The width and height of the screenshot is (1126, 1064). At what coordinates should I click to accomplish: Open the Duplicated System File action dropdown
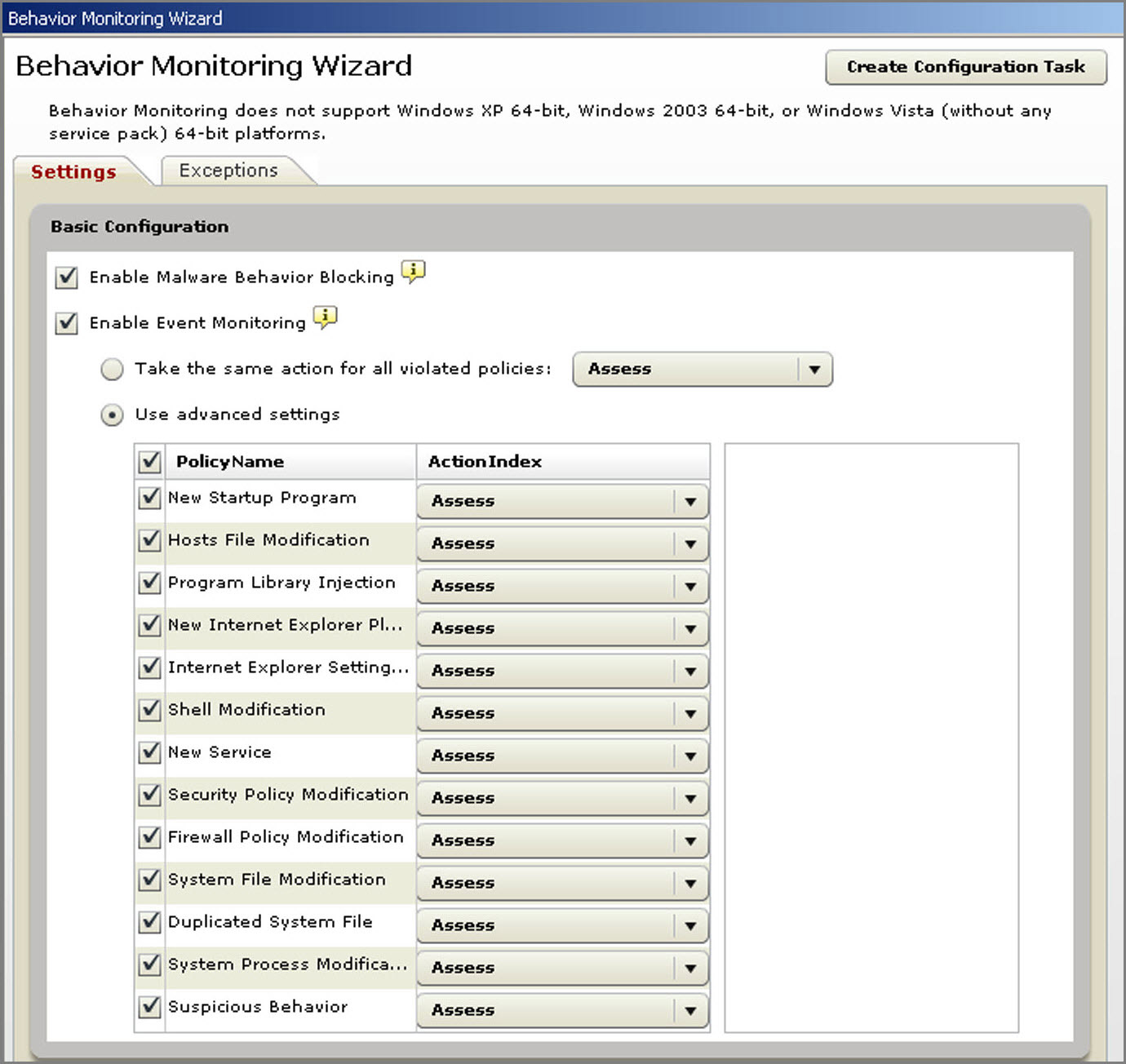[690, 925]
